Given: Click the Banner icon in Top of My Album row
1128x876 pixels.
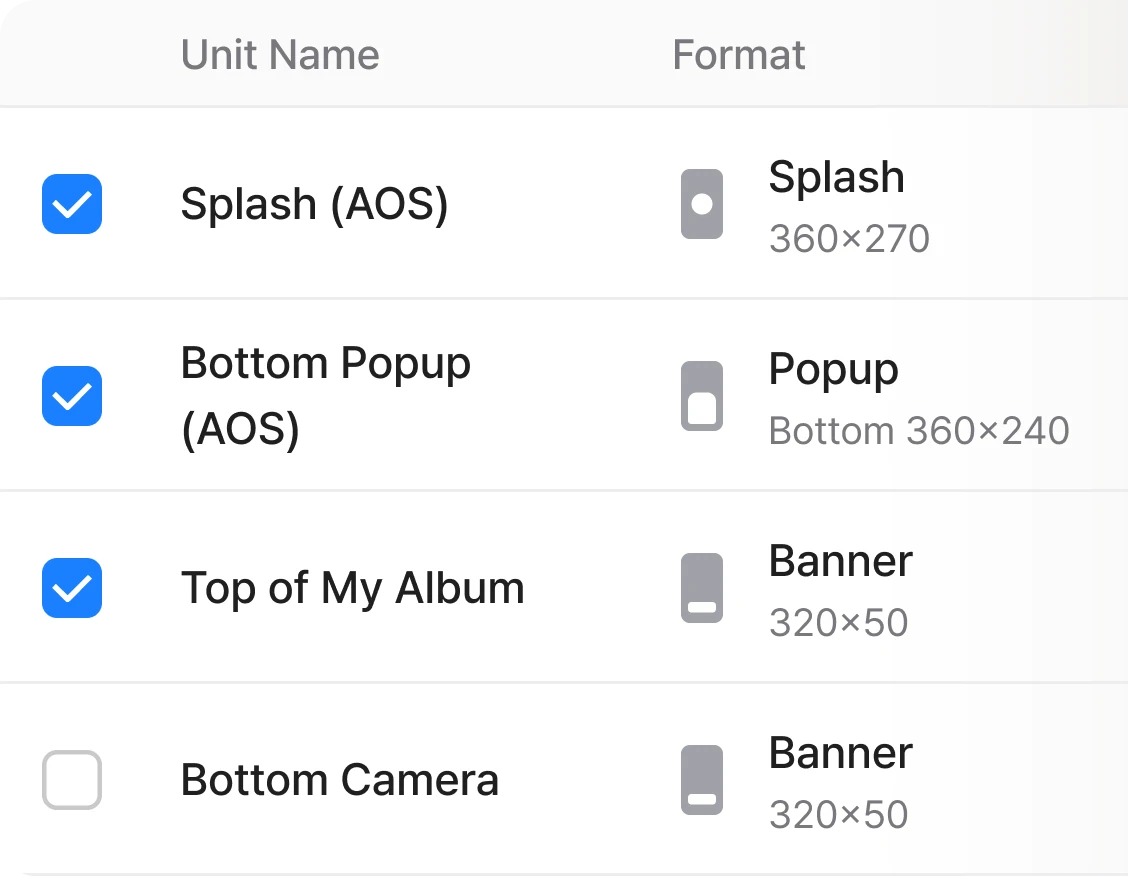Looking at the screenshot, I should pos(701,588).
